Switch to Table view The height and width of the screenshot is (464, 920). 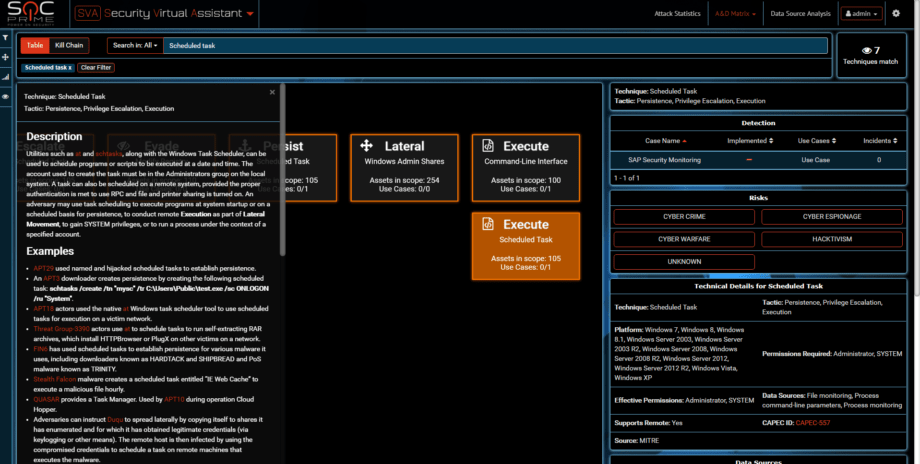click(x=34, y=45)
